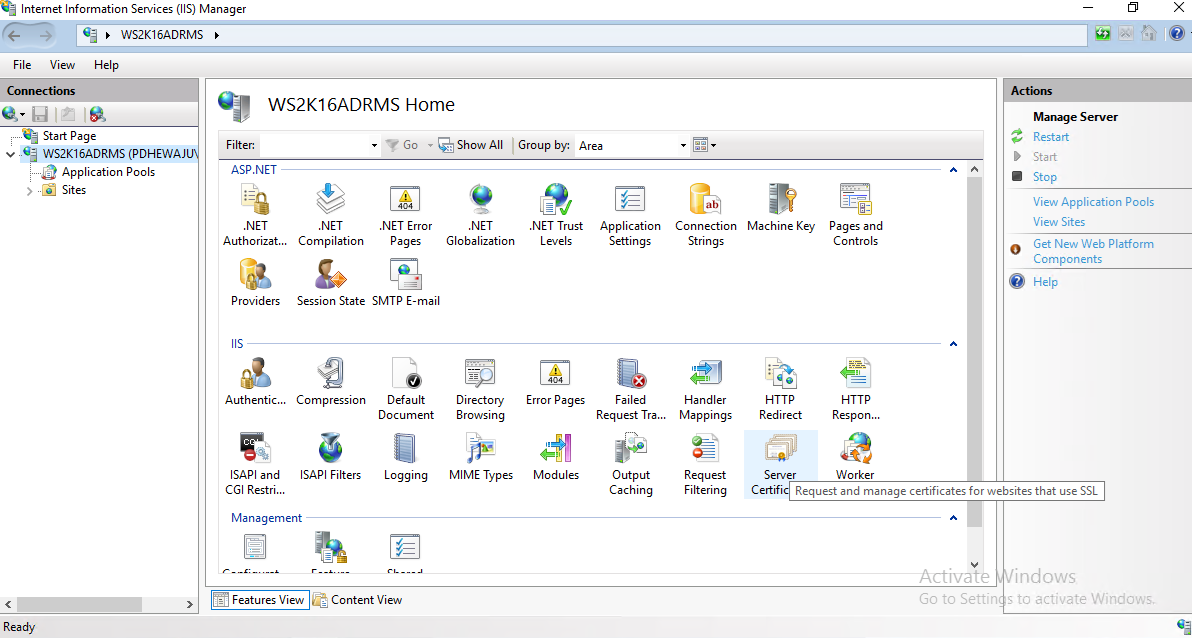Screen dimensions: 1192x638
Task: Open the Go button dropdown arrow
Action: pos(430,145)
